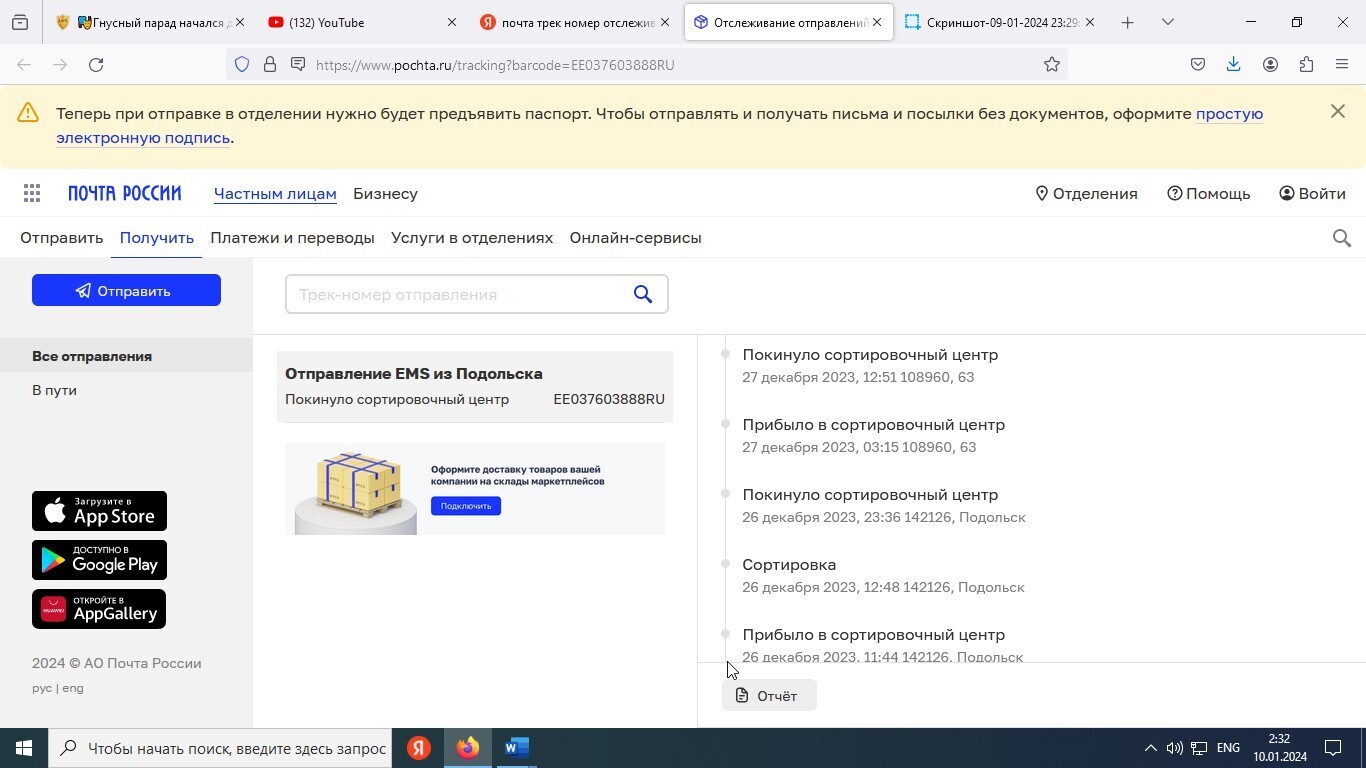Open the list all tabs dropdown

point(1167,22)
